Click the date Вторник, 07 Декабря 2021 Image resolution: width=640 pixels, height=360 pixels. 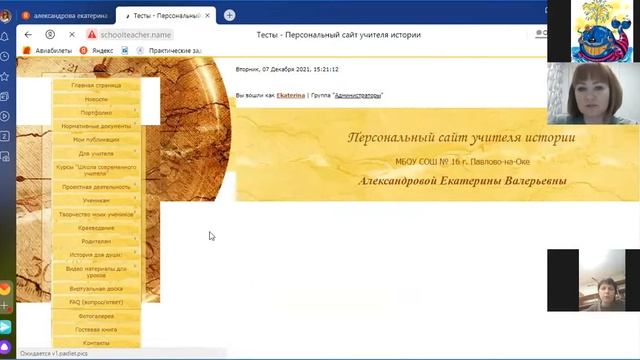[x=287, y=69]
